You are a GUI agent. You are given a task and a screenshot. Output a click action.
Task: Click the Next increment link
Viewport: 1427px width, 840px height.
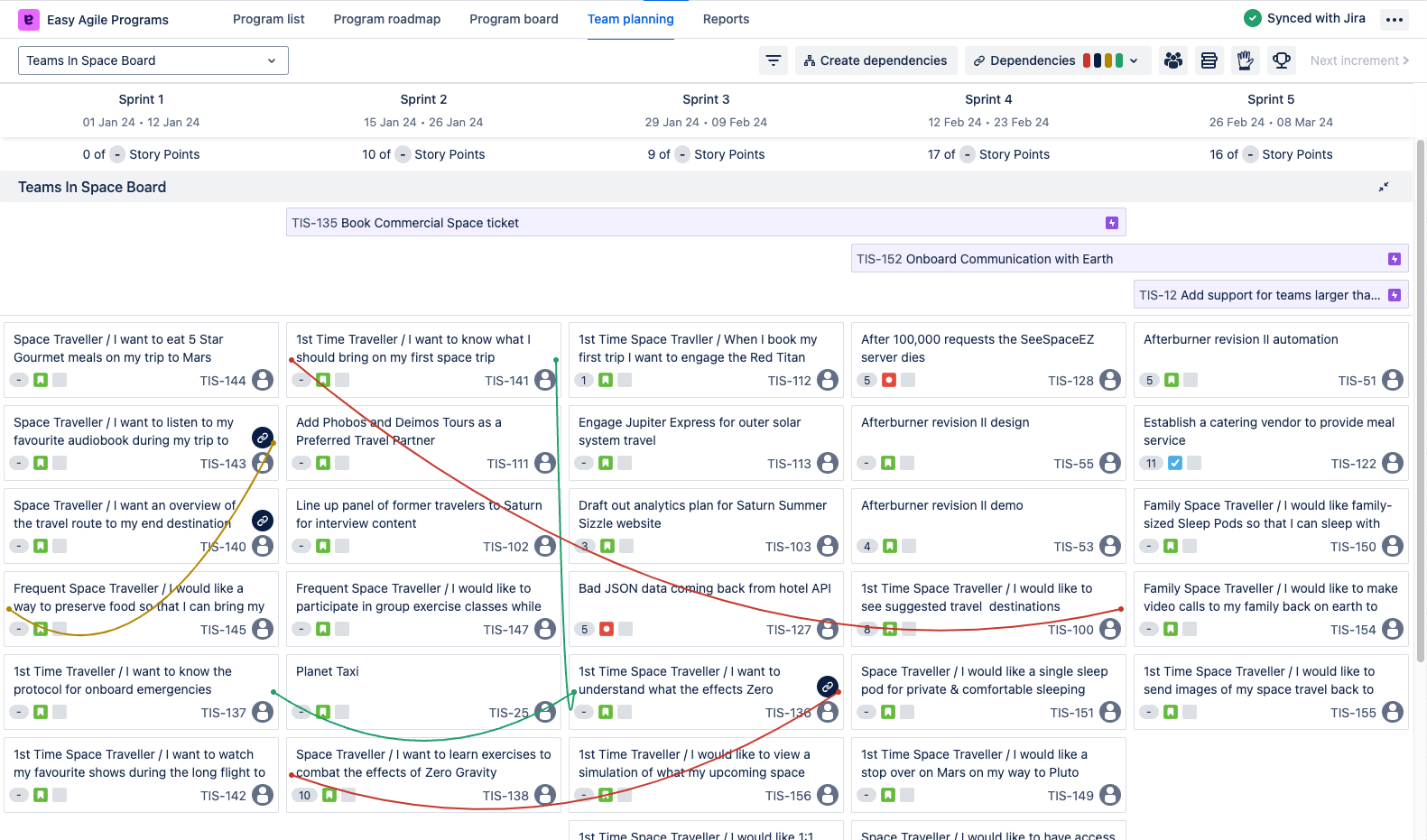(x=1359, y=60)
